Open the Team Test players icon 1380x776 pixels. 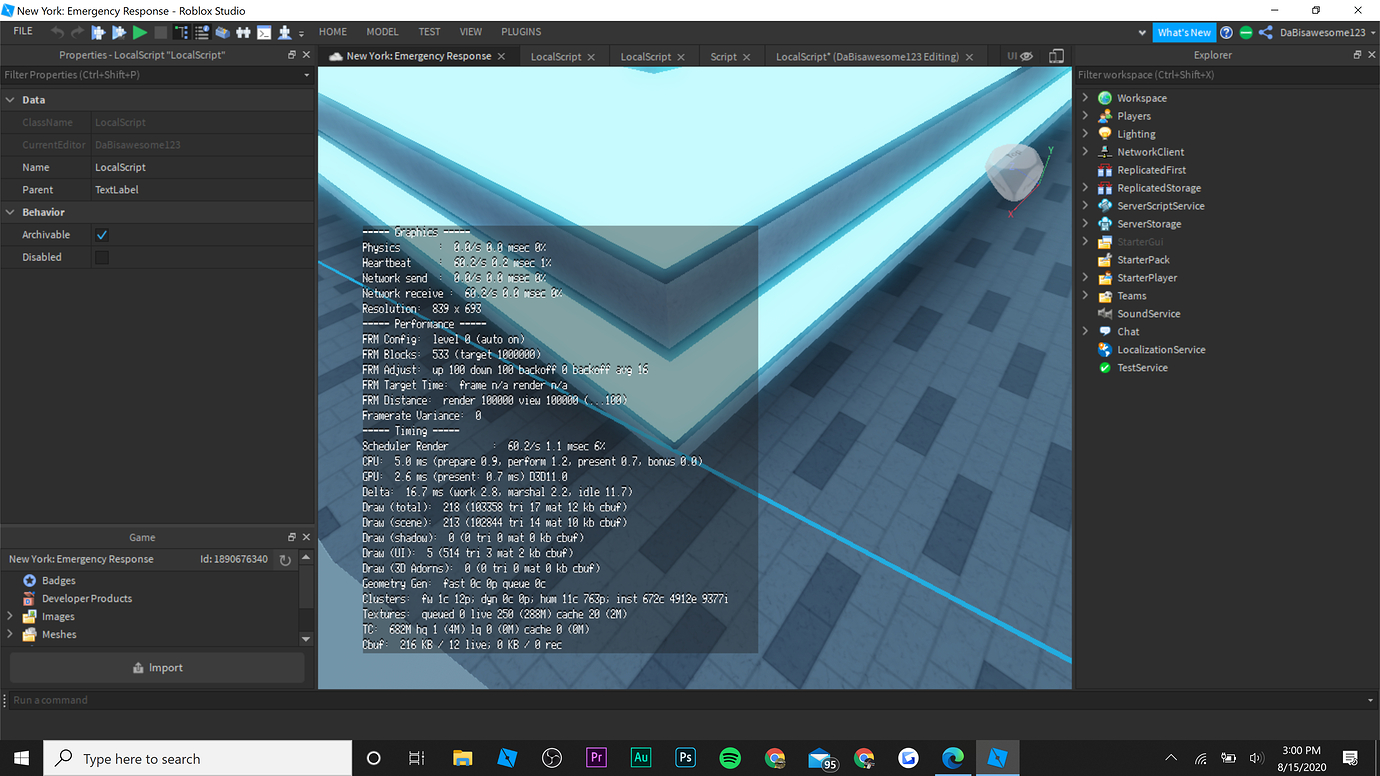pos(243,32)
